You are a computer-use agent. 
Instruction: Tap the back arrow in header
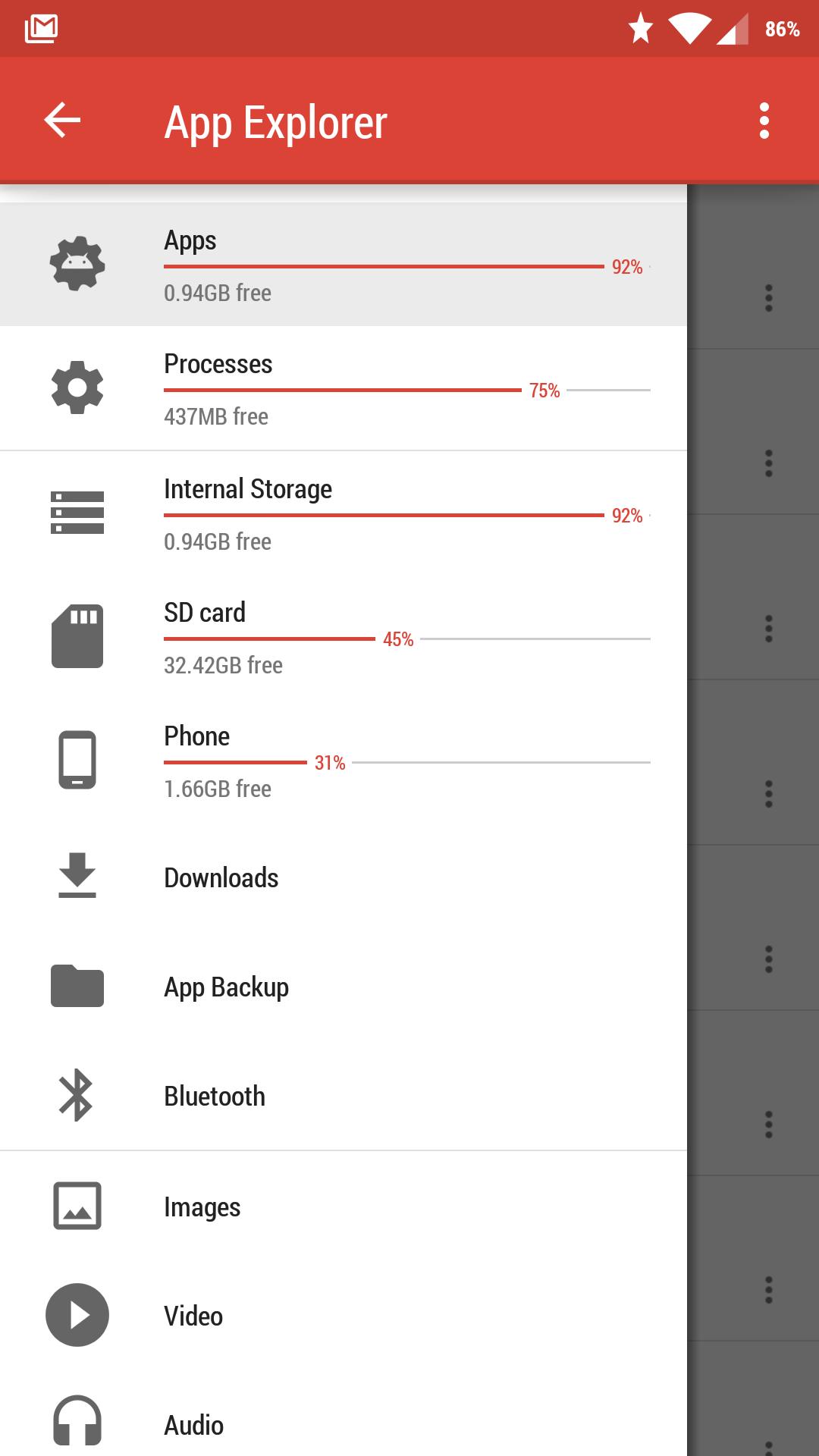(x=62, y=121)
